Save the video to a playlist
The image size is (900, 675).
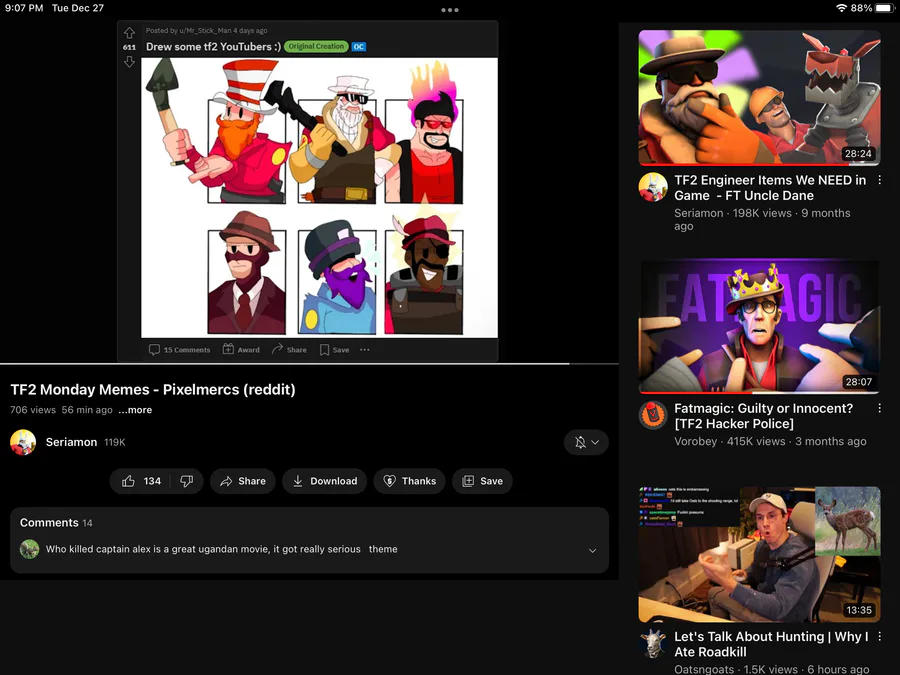(x=482, y=481)
